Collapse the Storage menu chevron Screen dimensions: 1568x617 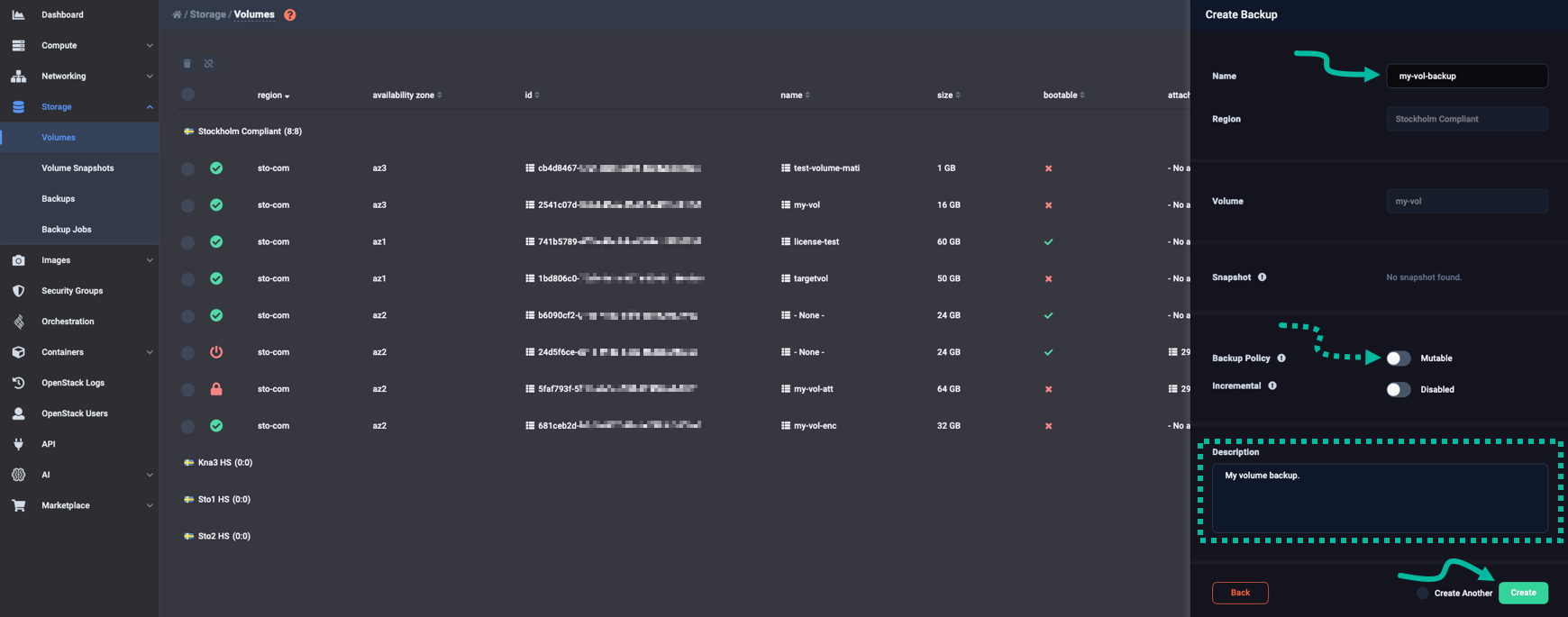click(x=150, y=107)
